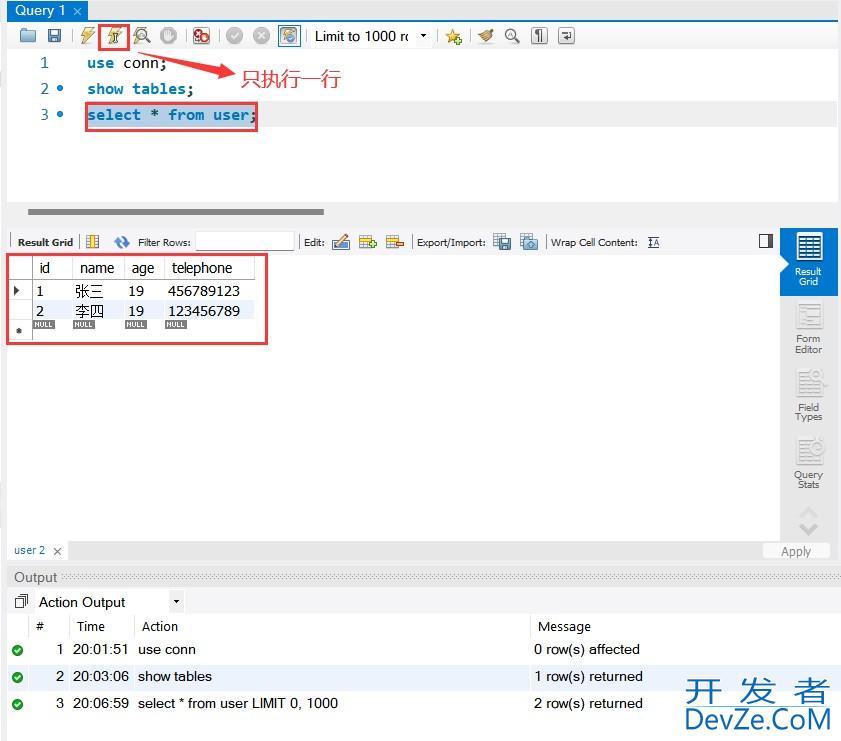841x741 pixels.
Task: Toggle continue-on-error stop icon
Action: click(201, 36)
